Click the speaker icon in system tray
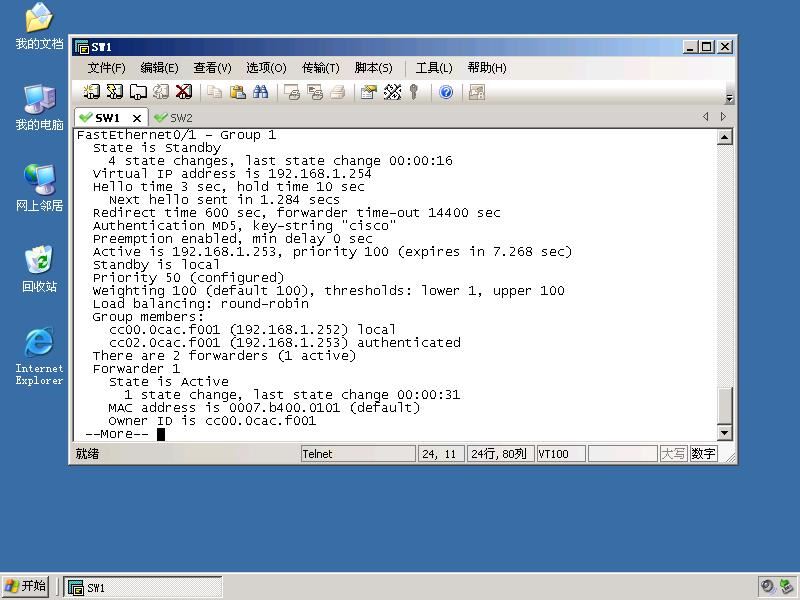The image size is (800, 600). coord(767,587)
